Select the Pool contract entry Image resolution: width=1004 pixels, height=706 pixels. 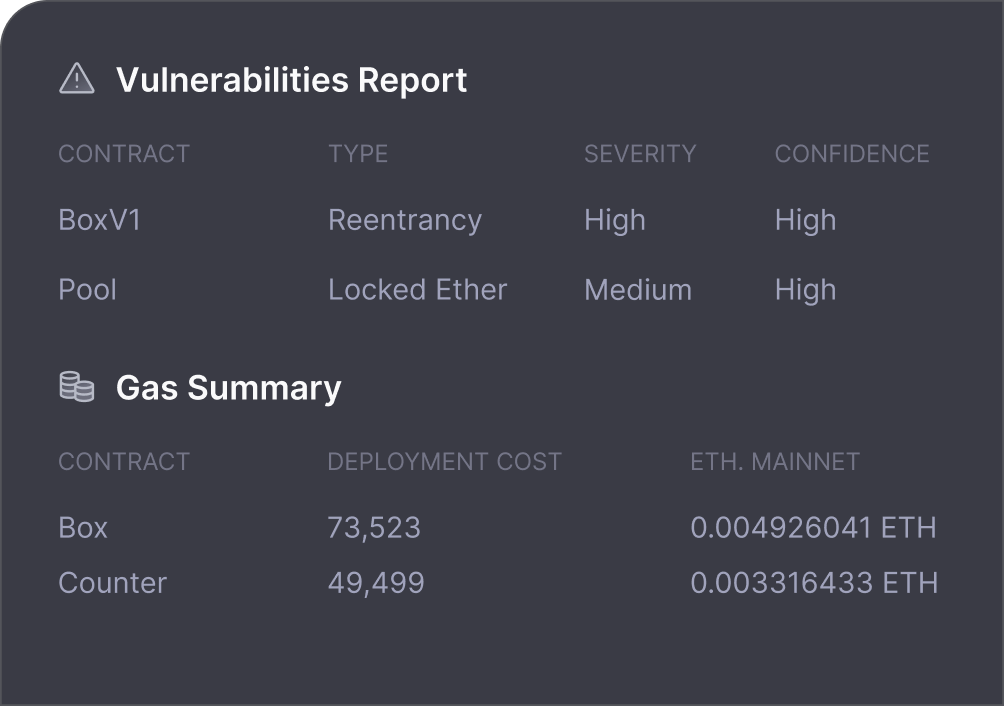tap(88, 290)
